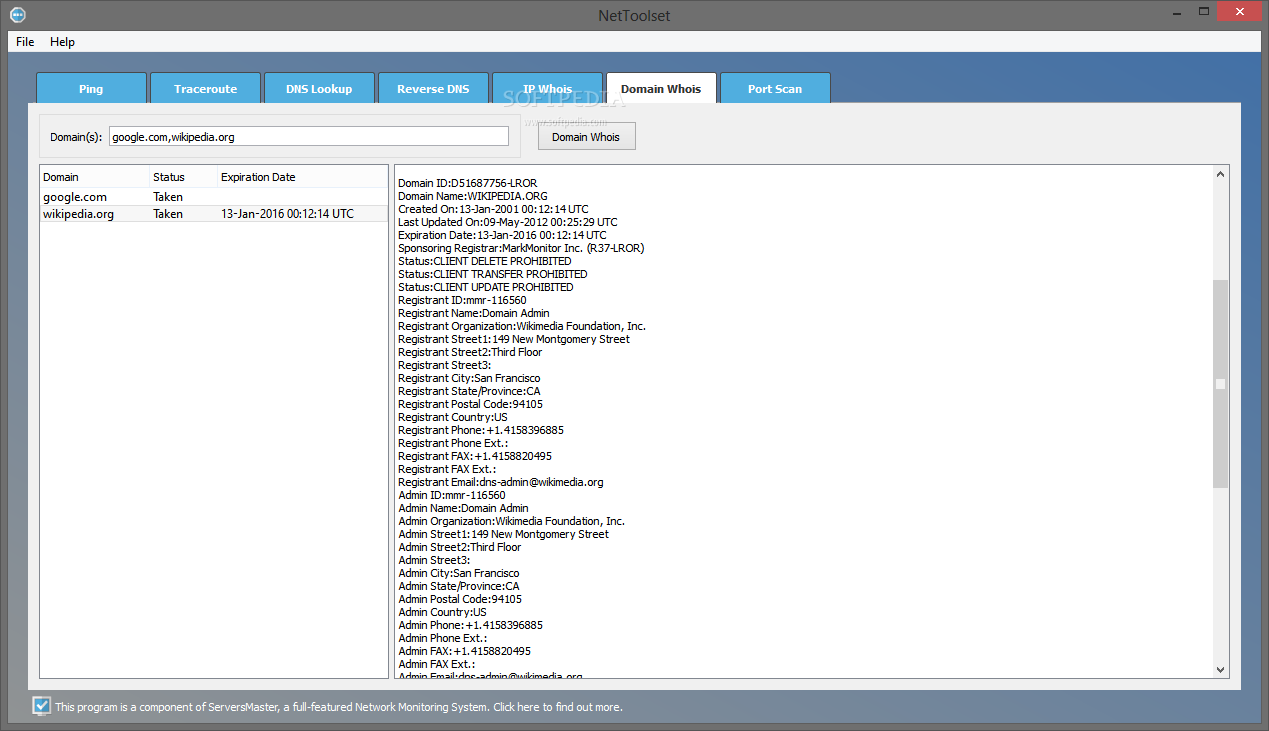Click the Created On:13-Jan-2001 line
Screen dimensions: 1269x731
(x=495, y=209)
